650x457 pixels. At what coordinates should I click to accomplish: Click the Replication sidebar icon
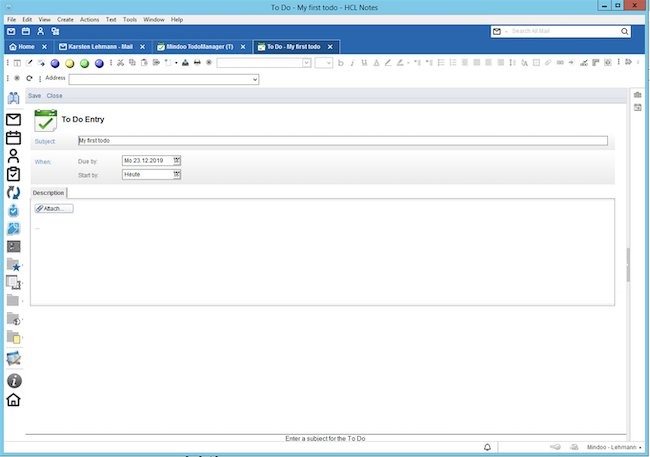pos(14,192)
